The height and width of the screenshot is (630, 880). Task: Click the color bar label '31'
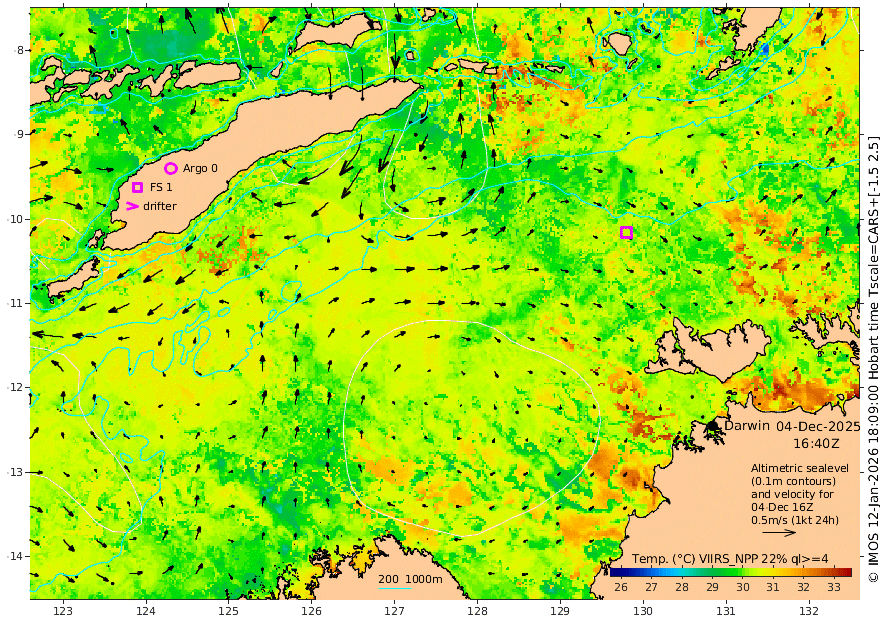pyautogui.click(x=773, y=587)
